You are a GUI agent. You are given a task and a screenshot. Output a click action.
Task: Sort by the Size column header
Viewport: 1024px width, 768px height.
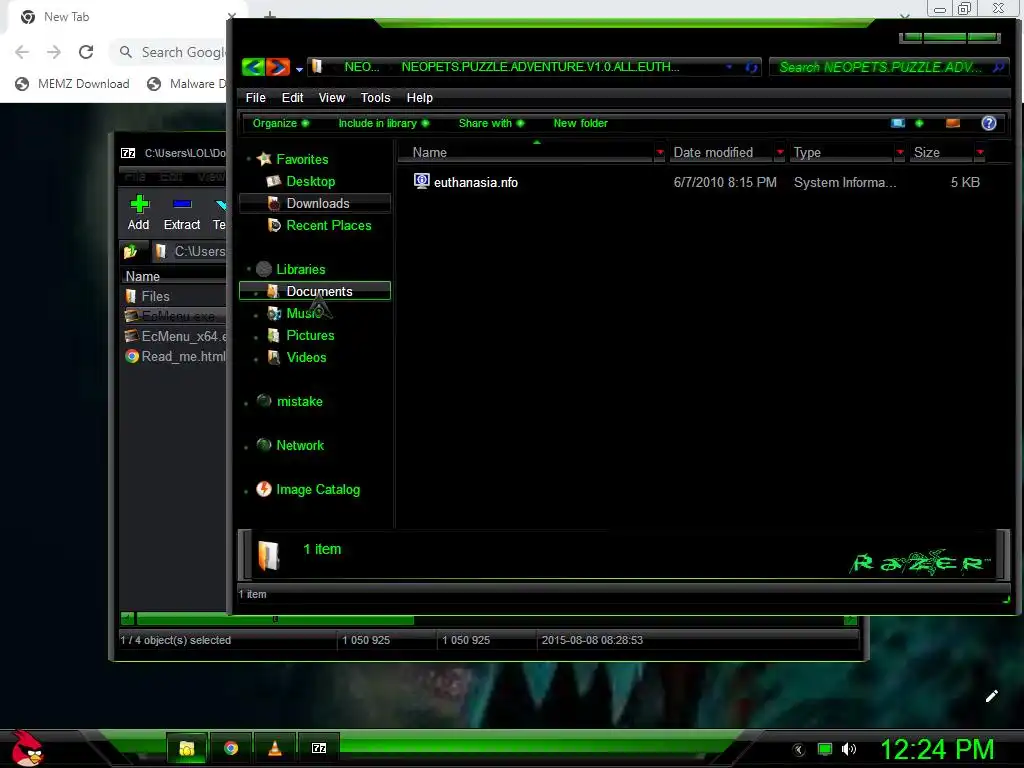941,152
